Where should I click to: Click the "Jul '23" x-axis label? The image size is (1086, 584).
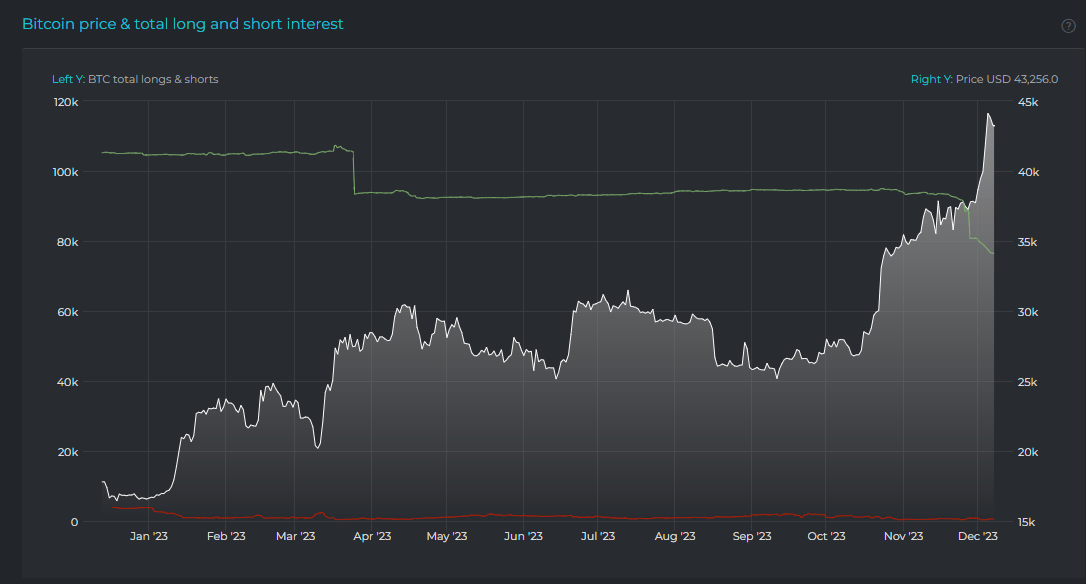pyautogui.click(x=598, y=536)
